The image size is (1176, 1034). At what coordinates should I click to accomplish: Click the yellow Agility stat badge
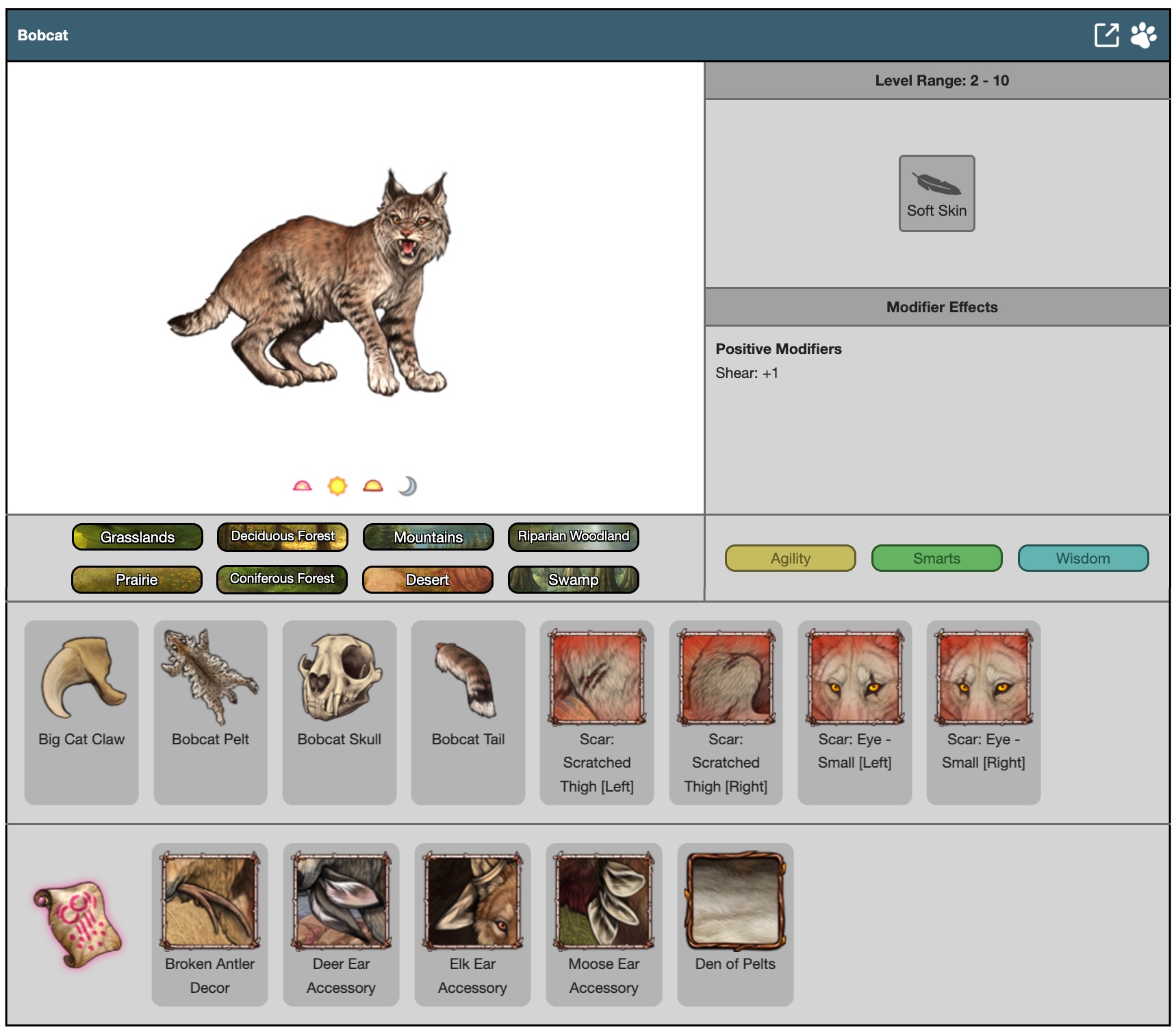pyautogui.click(x=790, y=558)
